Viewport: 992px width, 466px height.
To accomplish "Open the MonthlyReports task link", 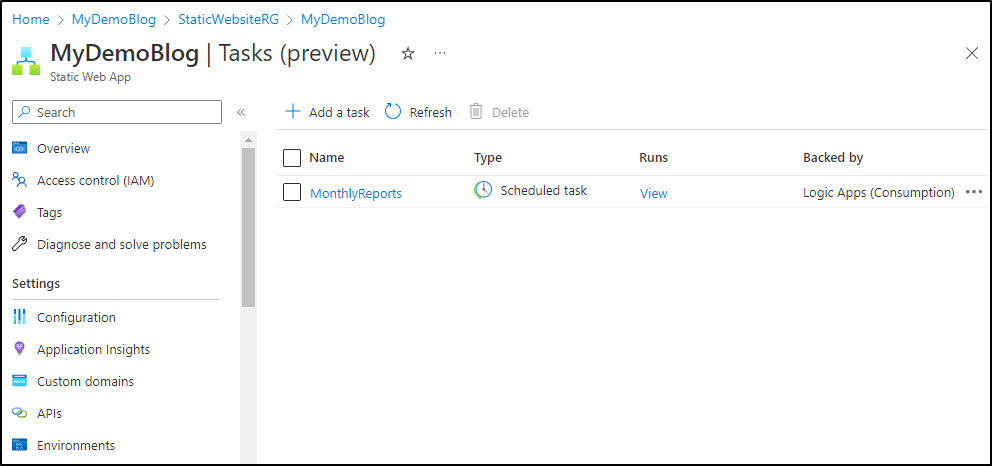I will [356, 193].
